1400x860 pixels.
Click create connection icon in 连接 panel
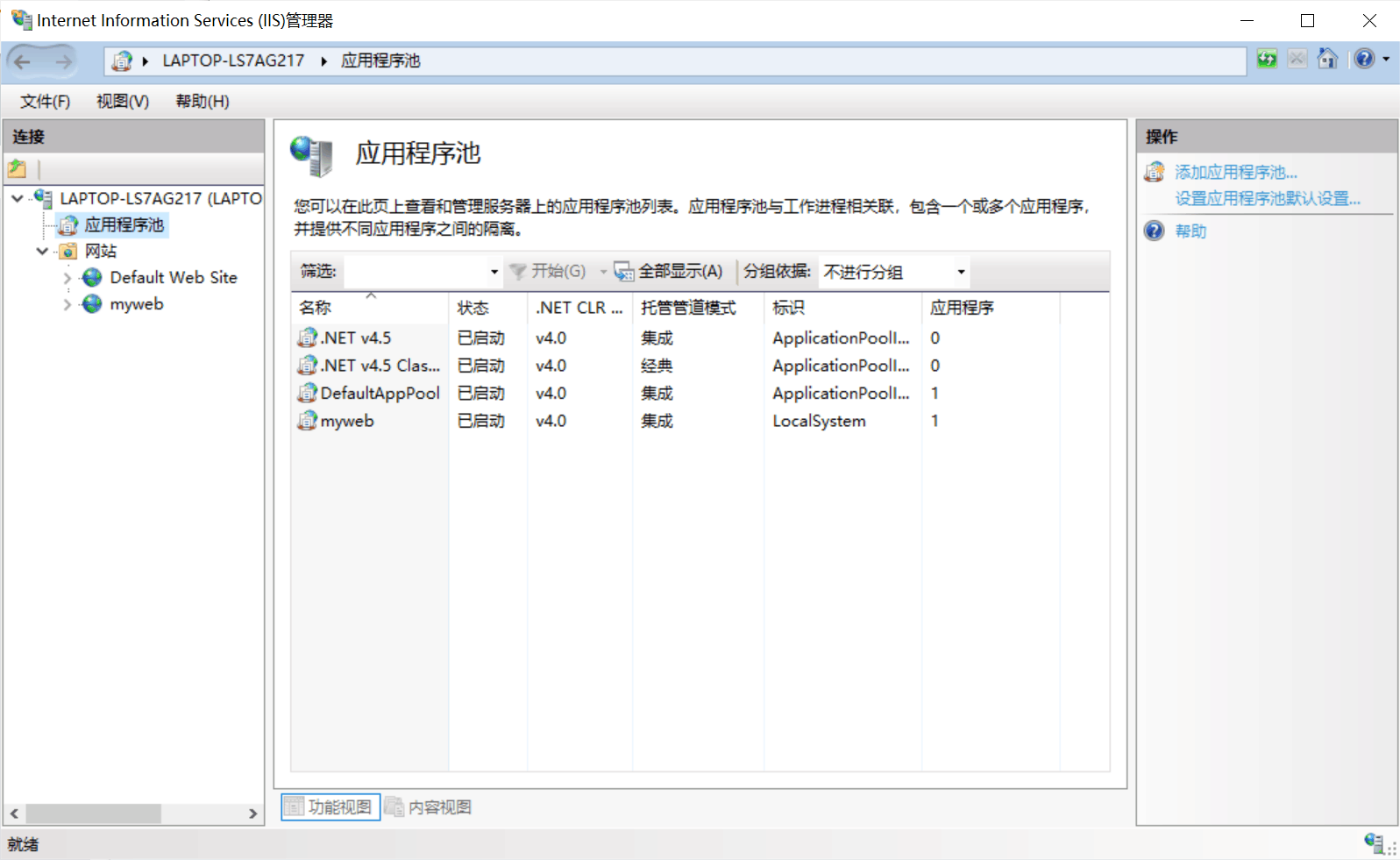tap(18, 168)
